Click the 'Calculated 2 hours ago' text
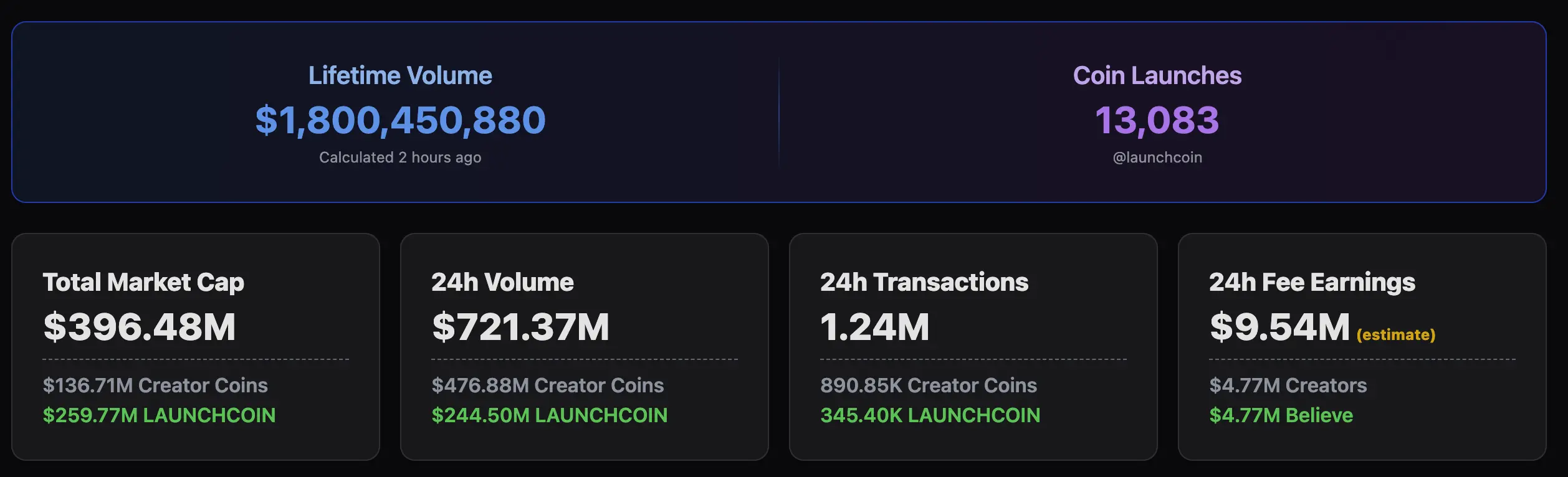This screenshot has width=1568, height=477. tap(400, 158)
